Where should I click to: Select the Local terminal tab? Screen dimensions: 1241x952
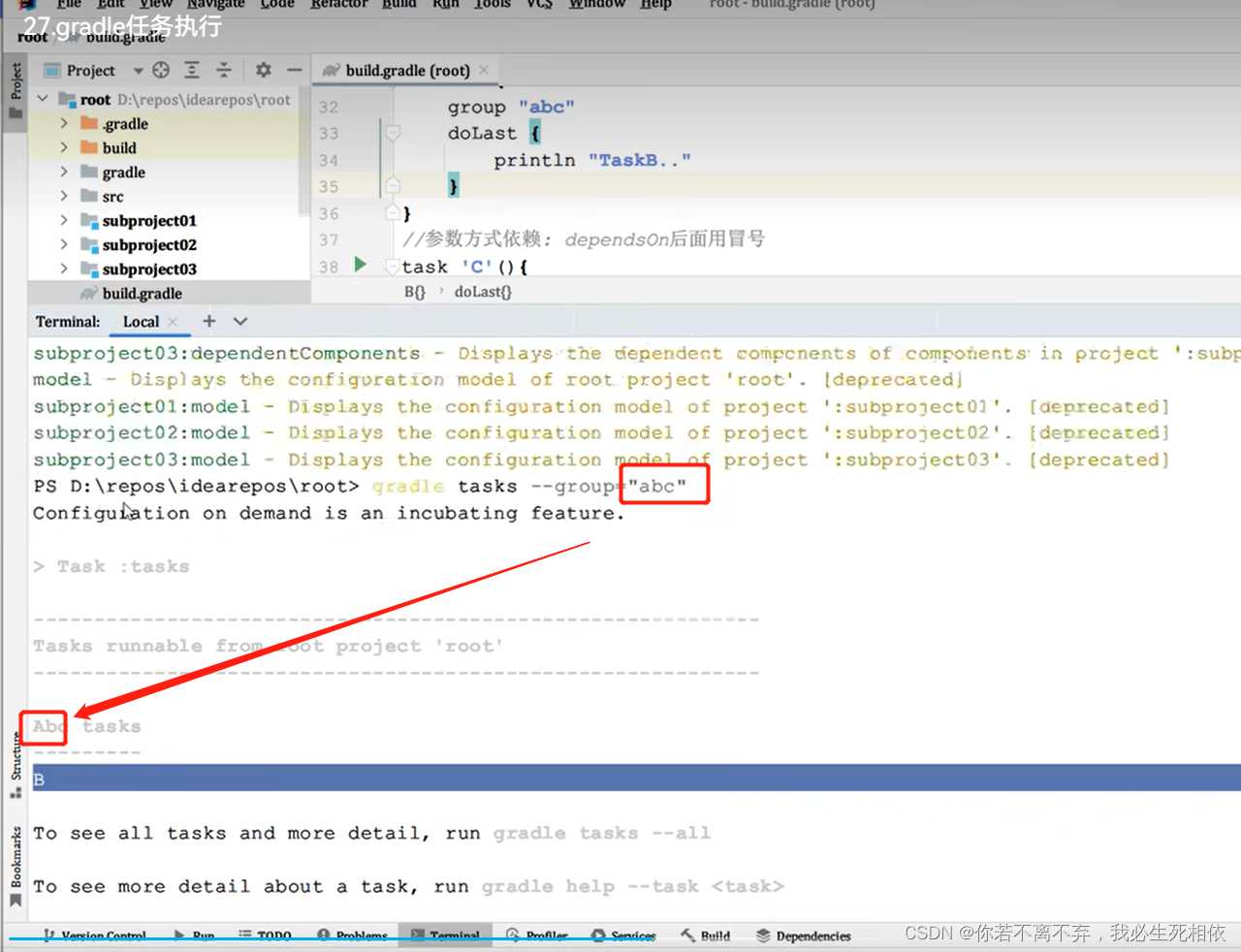141,322
